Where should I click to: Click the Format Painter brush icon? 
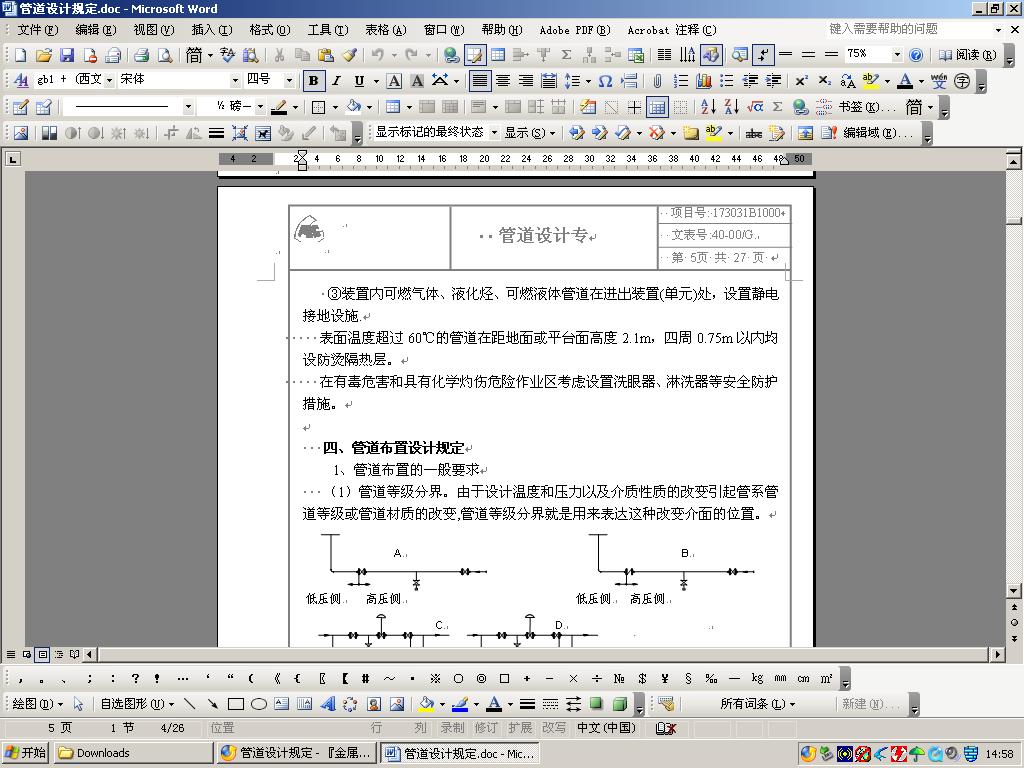pyautogui.click(x=349, y=56)
